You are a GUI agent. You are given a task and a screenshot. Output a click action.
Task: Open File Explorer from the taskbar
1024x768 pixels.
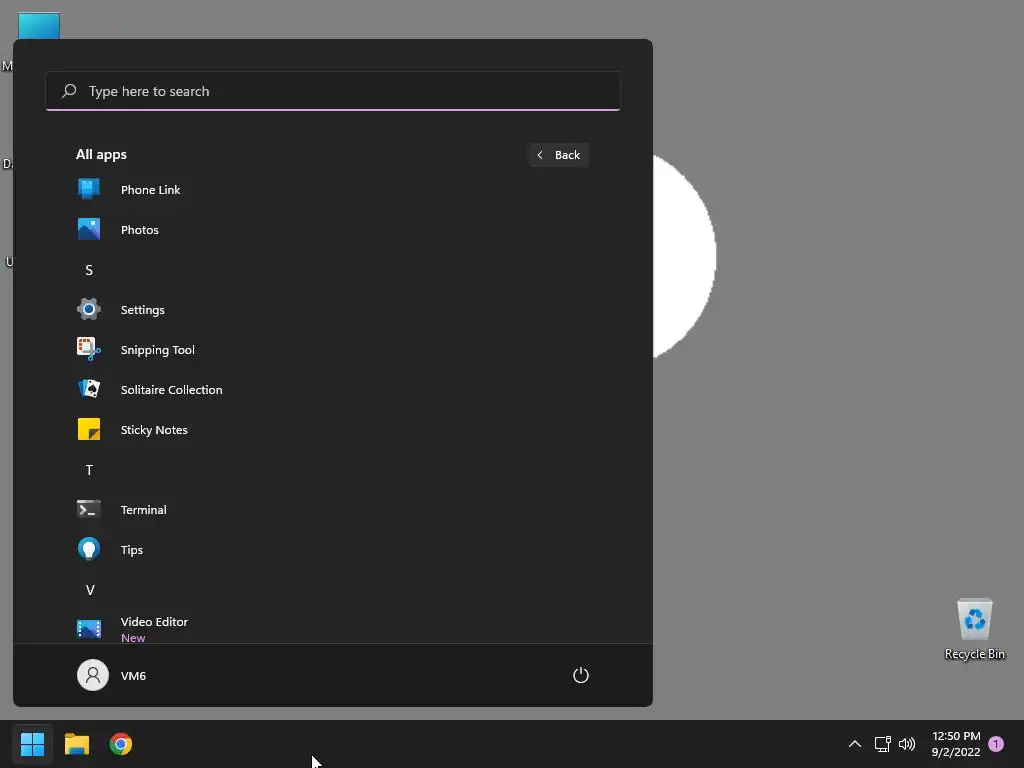click(76, 744)
